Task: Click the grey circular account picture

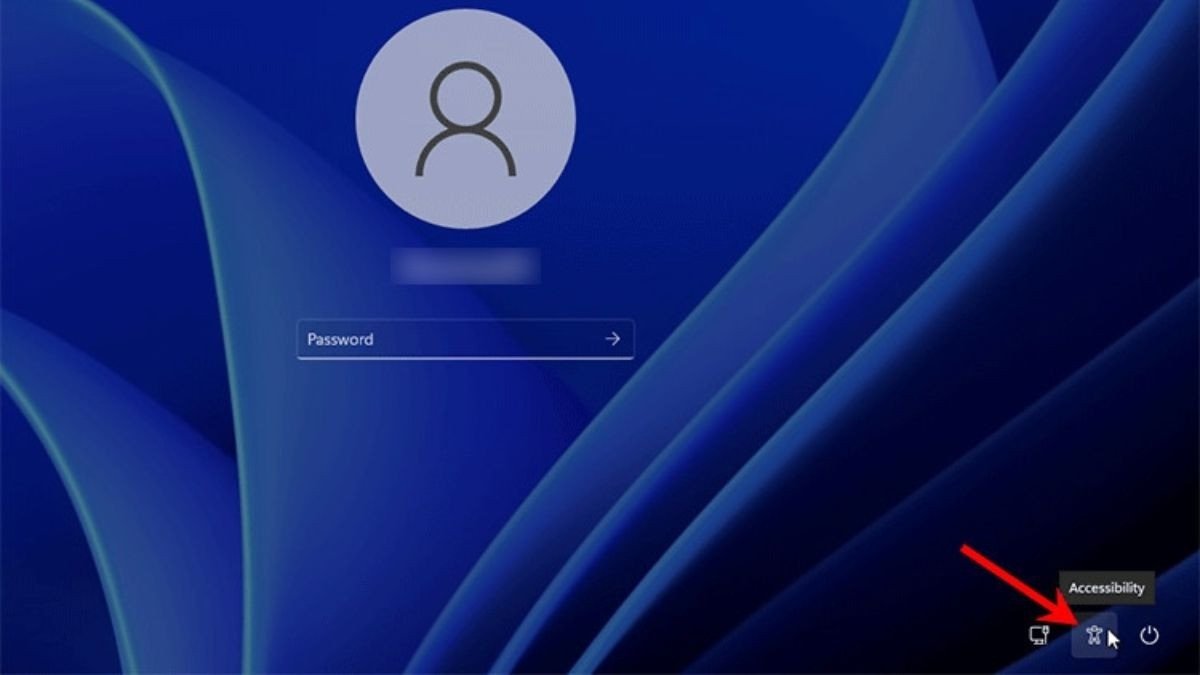Action: point(465,119)
